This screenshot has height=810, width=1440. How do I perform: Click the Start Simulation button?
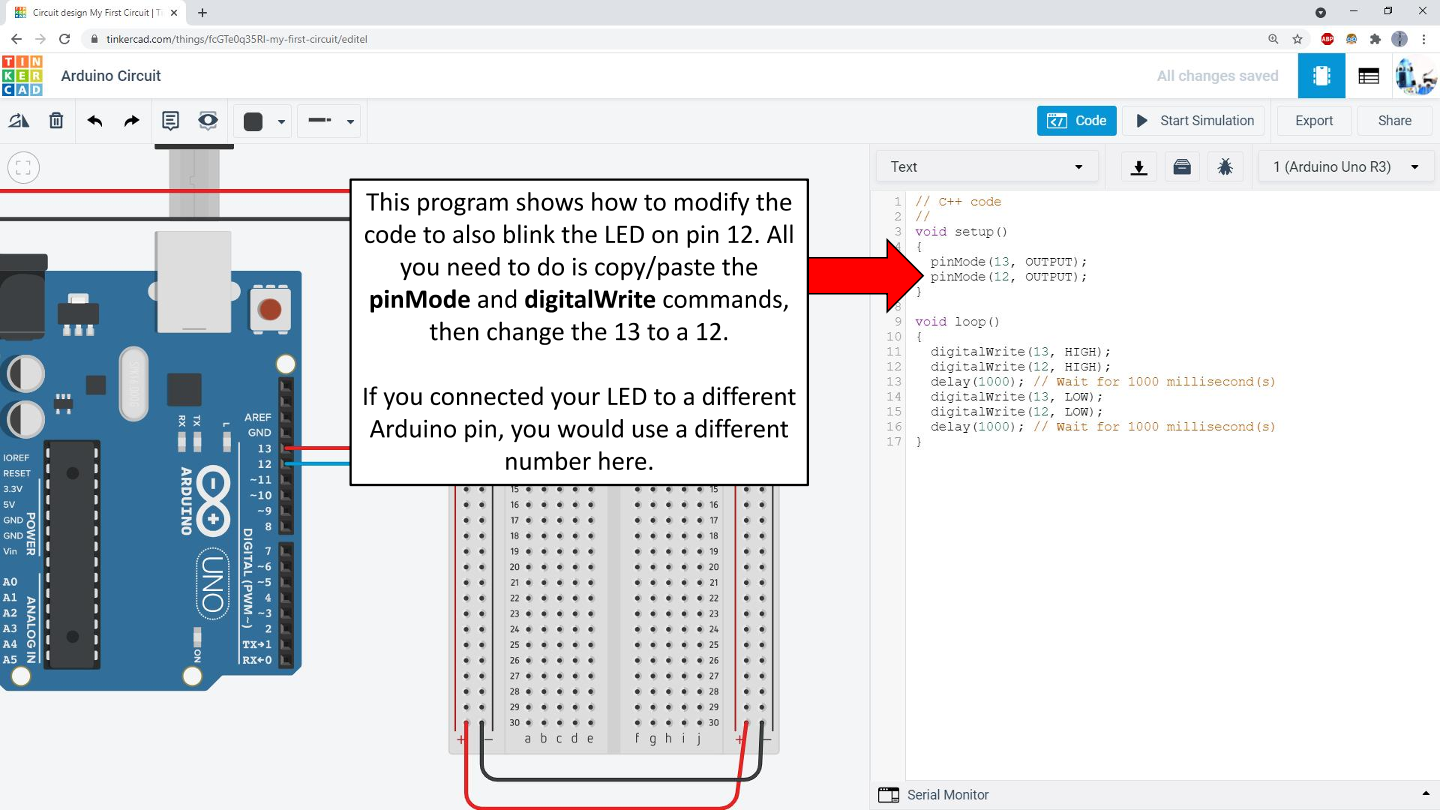click(x=1194, y=121)
